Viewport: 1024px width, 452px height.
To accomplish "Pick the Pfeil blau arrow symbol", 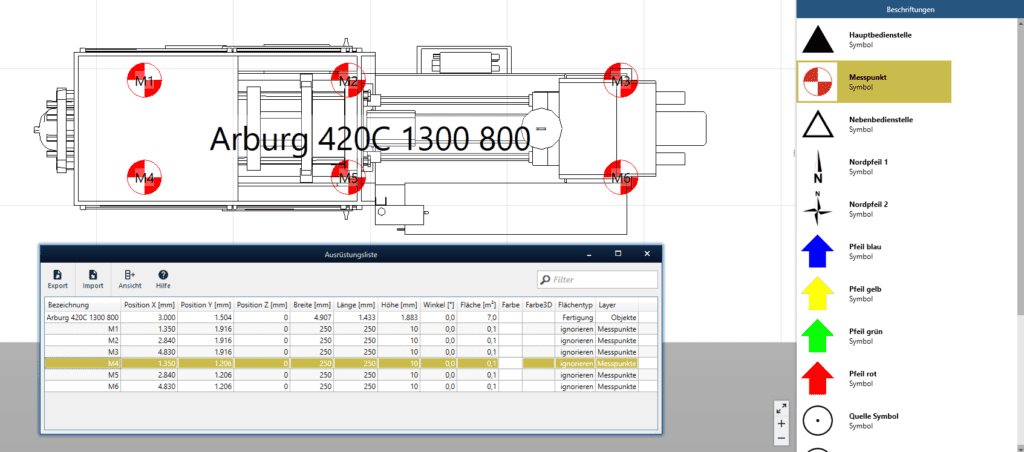I will coord(818,251).
